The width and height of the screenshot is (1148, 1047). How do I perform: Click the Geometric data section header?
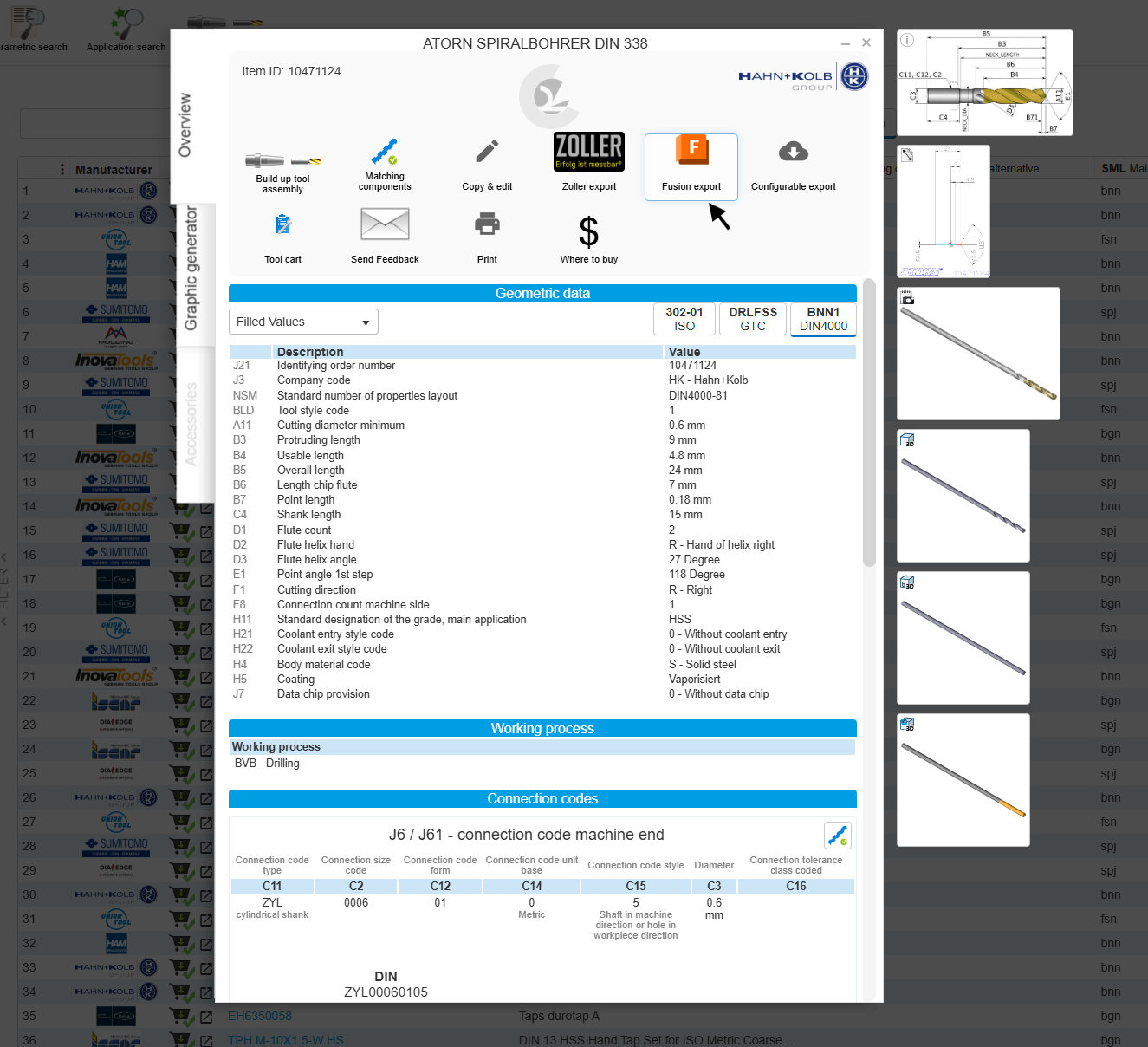(542, 293)
